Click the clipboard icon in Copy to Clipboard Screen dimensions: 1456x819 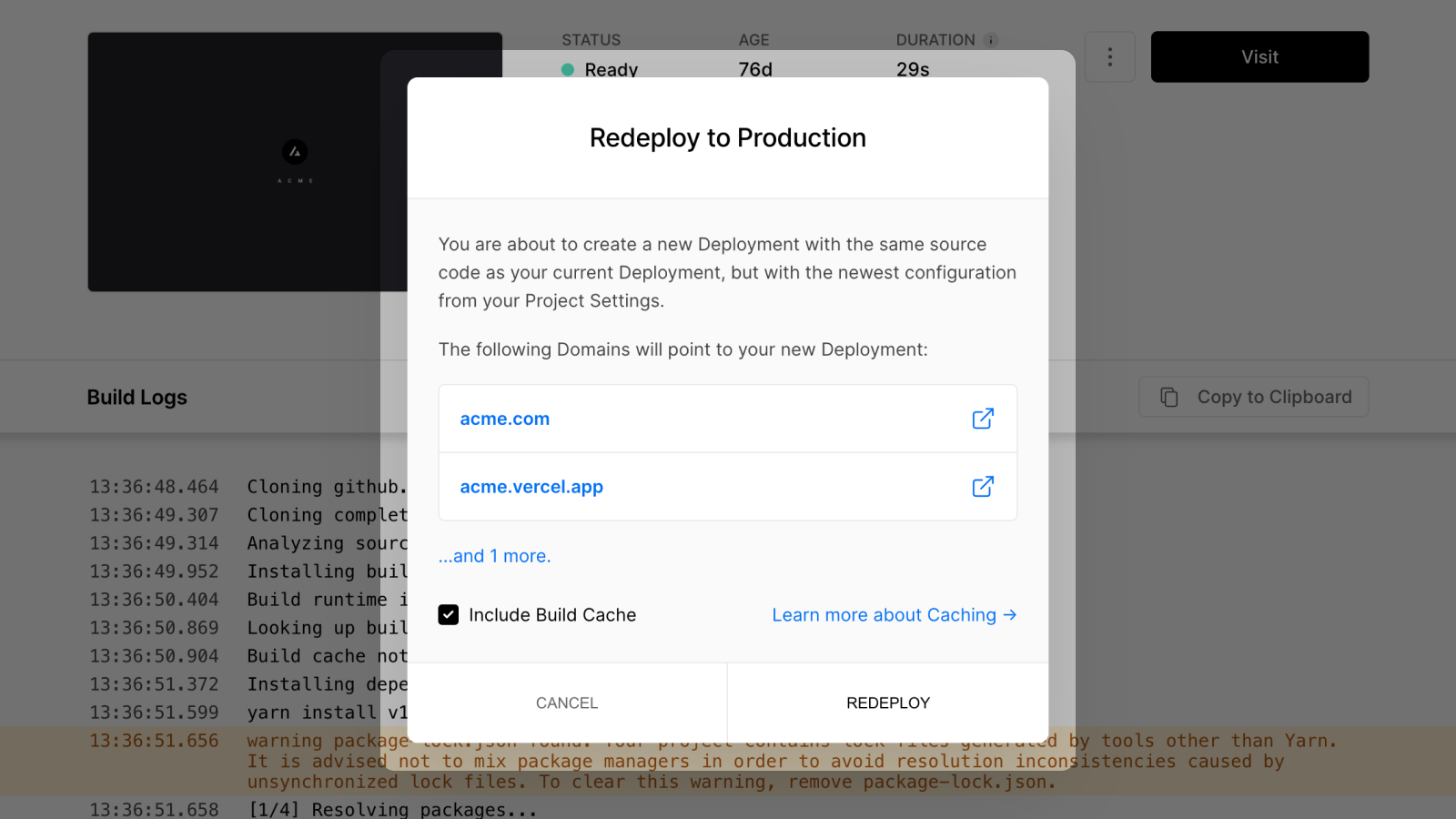pyautogui.click(x=1169, y=397)
